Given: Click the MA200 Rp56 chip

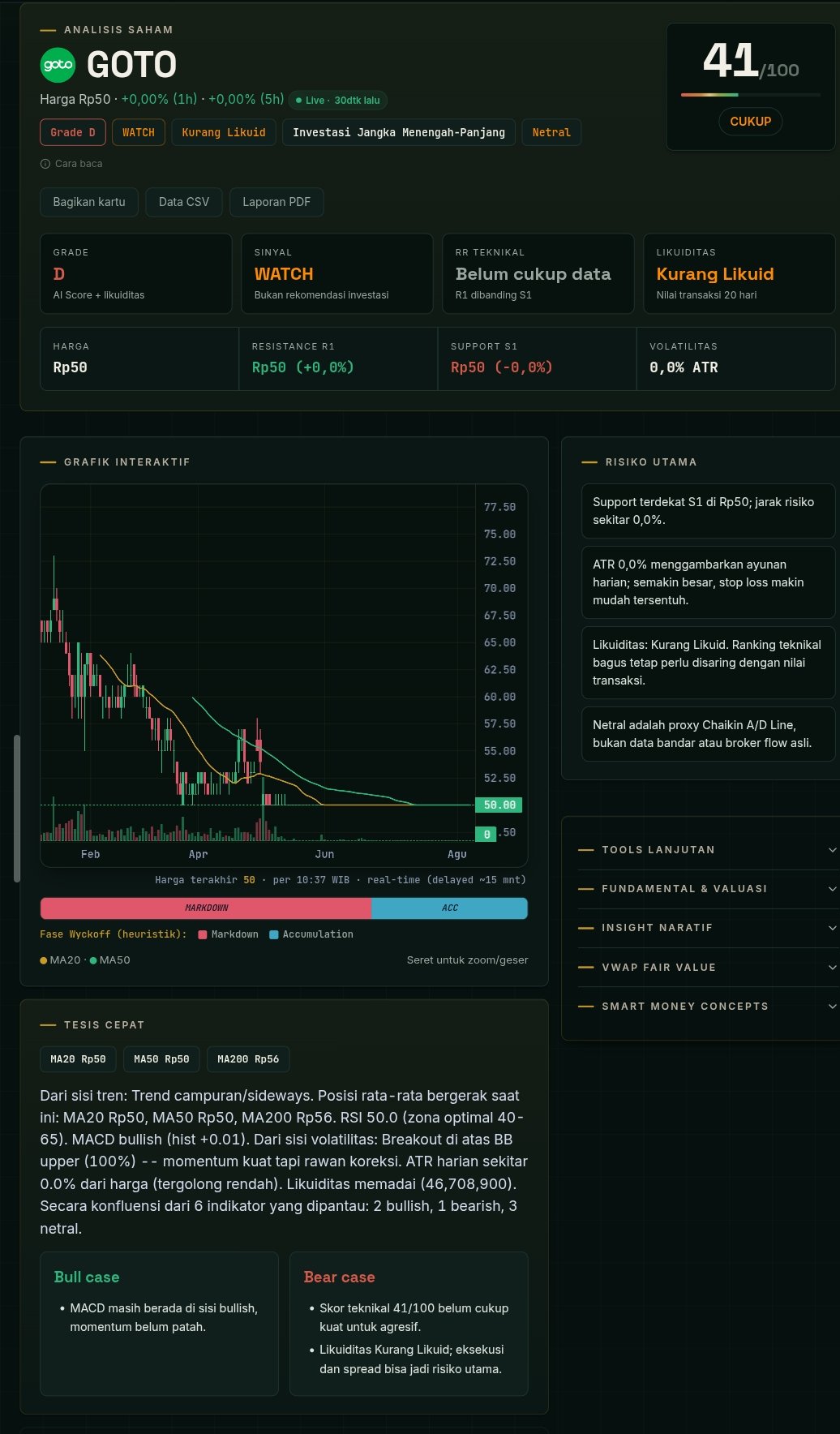Looking at the screenshot, I should (x=248, y=1059).
